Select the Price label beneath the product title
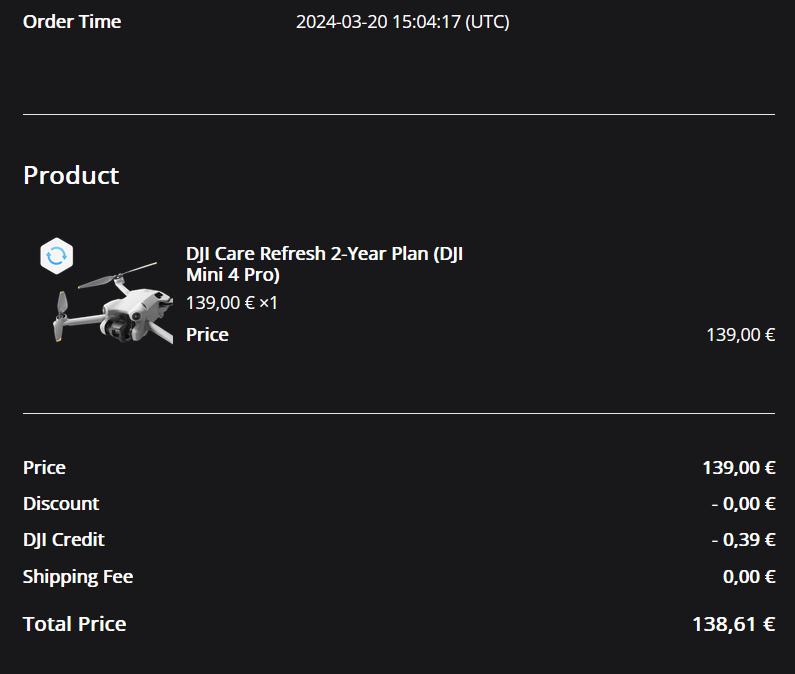Screen dimensions: 795x674 click(x=207, y=335)
